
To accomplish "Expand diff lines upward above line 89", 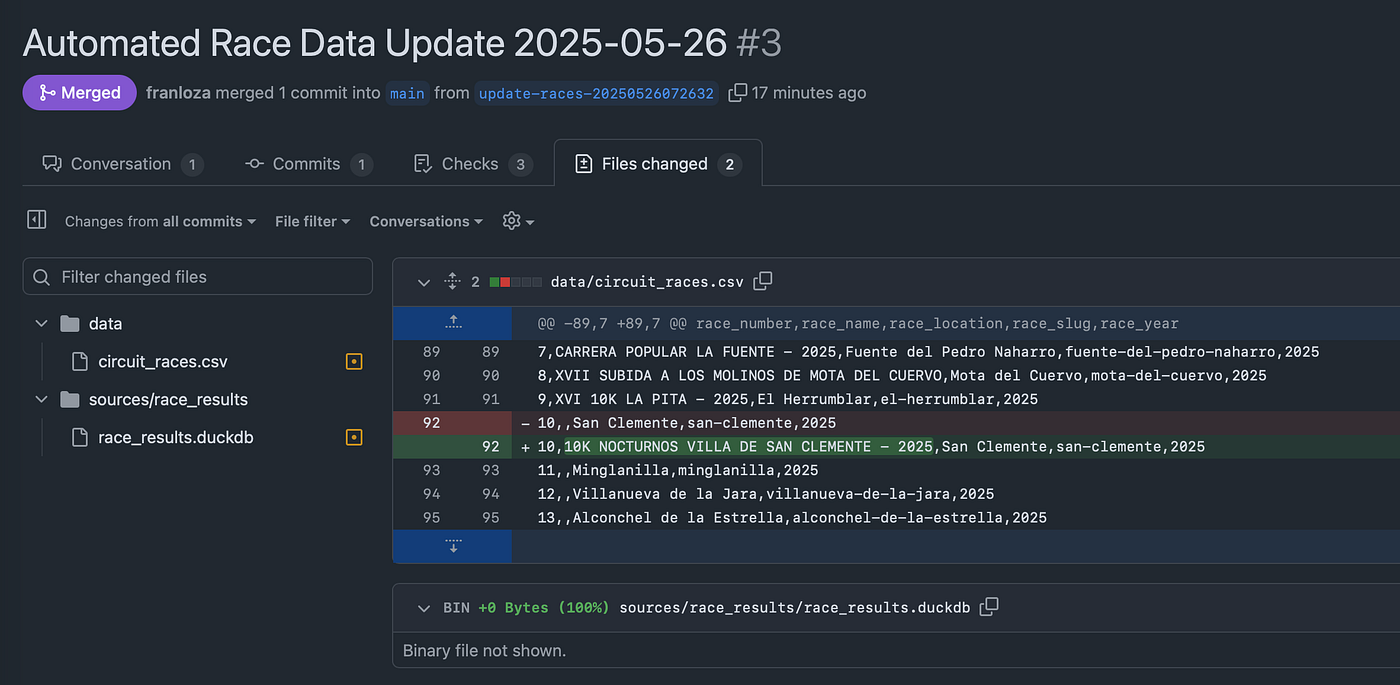I will point(453,323).
